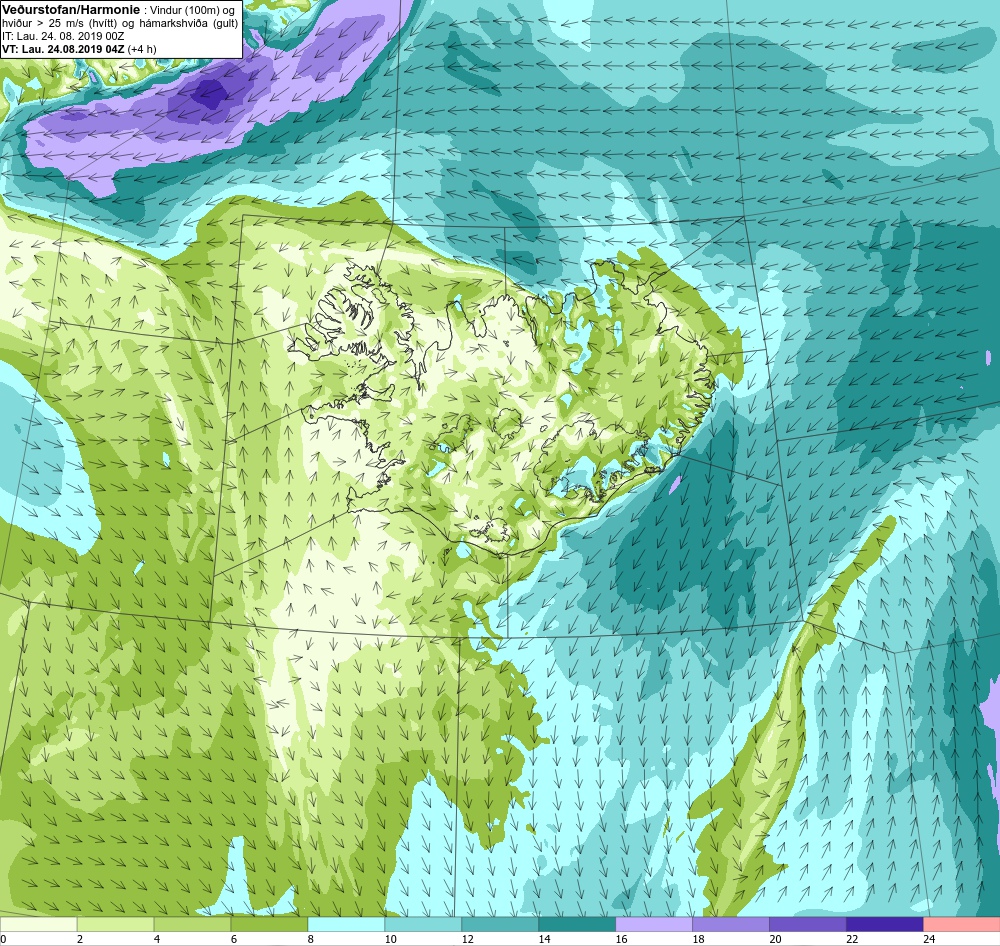Click the turquoise 10–12 m/s legend swatch

click(423, 924)
